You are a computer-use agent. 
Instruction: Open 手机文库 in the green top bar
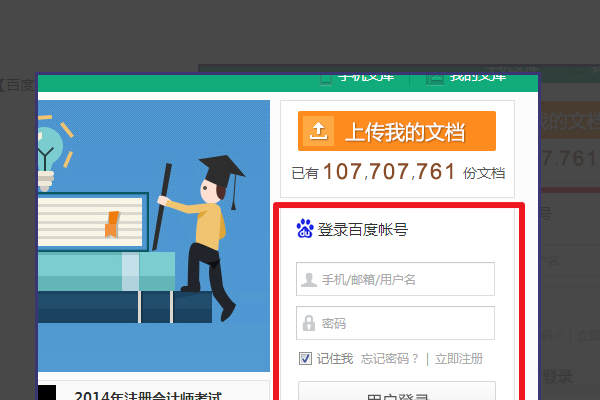click(x=366, y=78)
